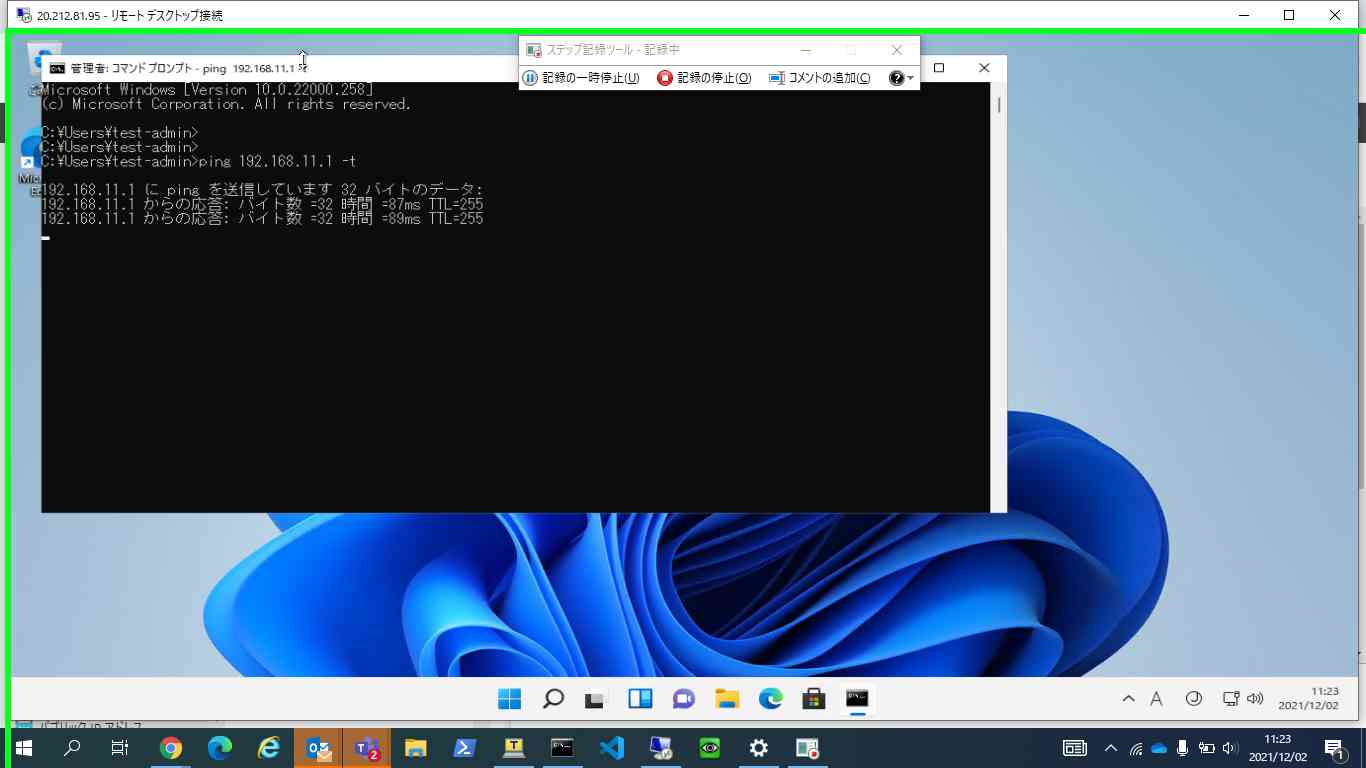1366x768 pixels.
Task: Click the reply line with 時間 =89ms
Action: (x=262, y=218)
